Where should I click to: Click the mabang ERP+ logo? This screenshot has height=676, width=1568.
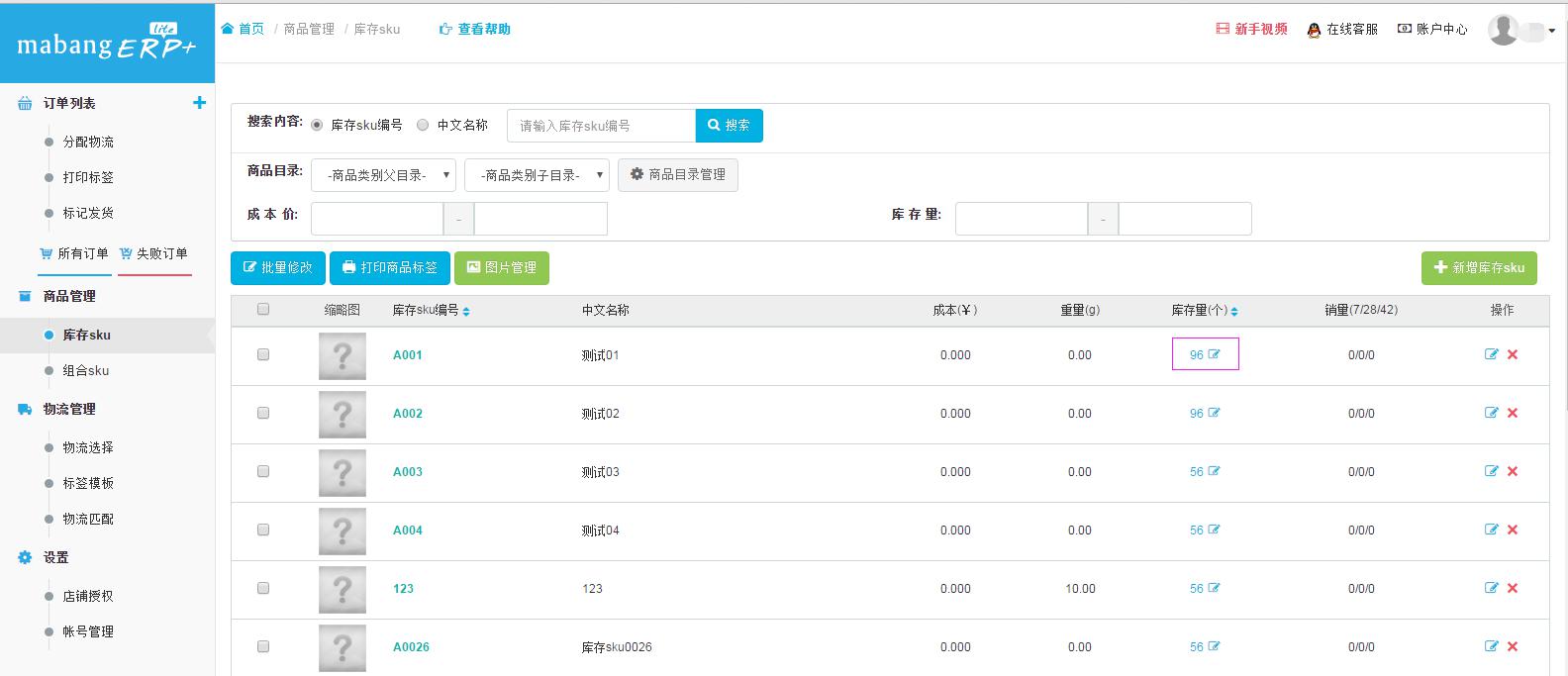click(x=107, y=43)
